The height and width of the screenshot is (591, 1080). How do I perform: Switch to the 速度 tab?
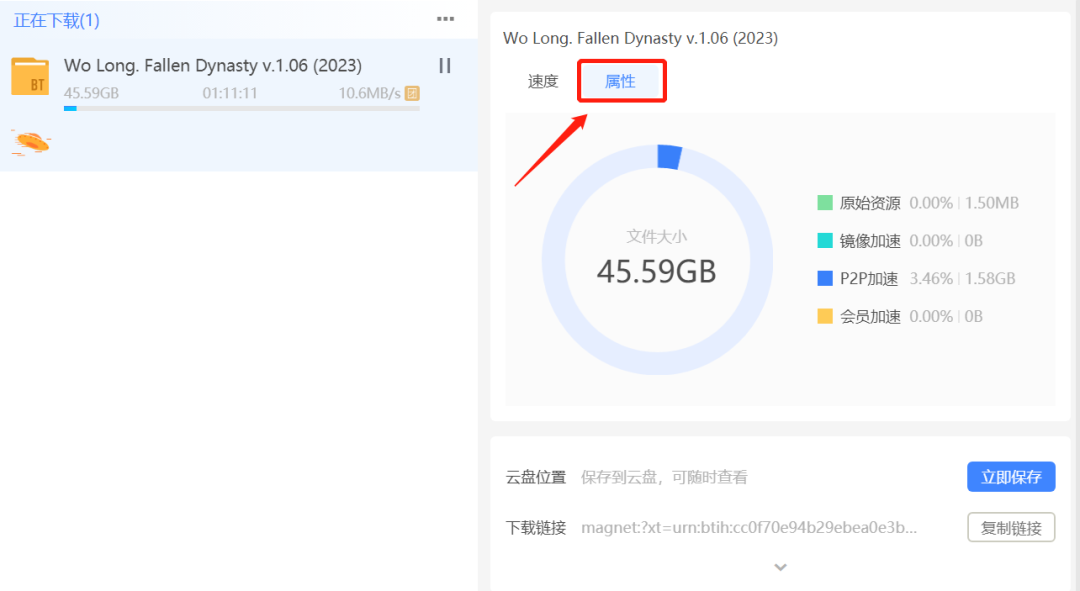543,81
